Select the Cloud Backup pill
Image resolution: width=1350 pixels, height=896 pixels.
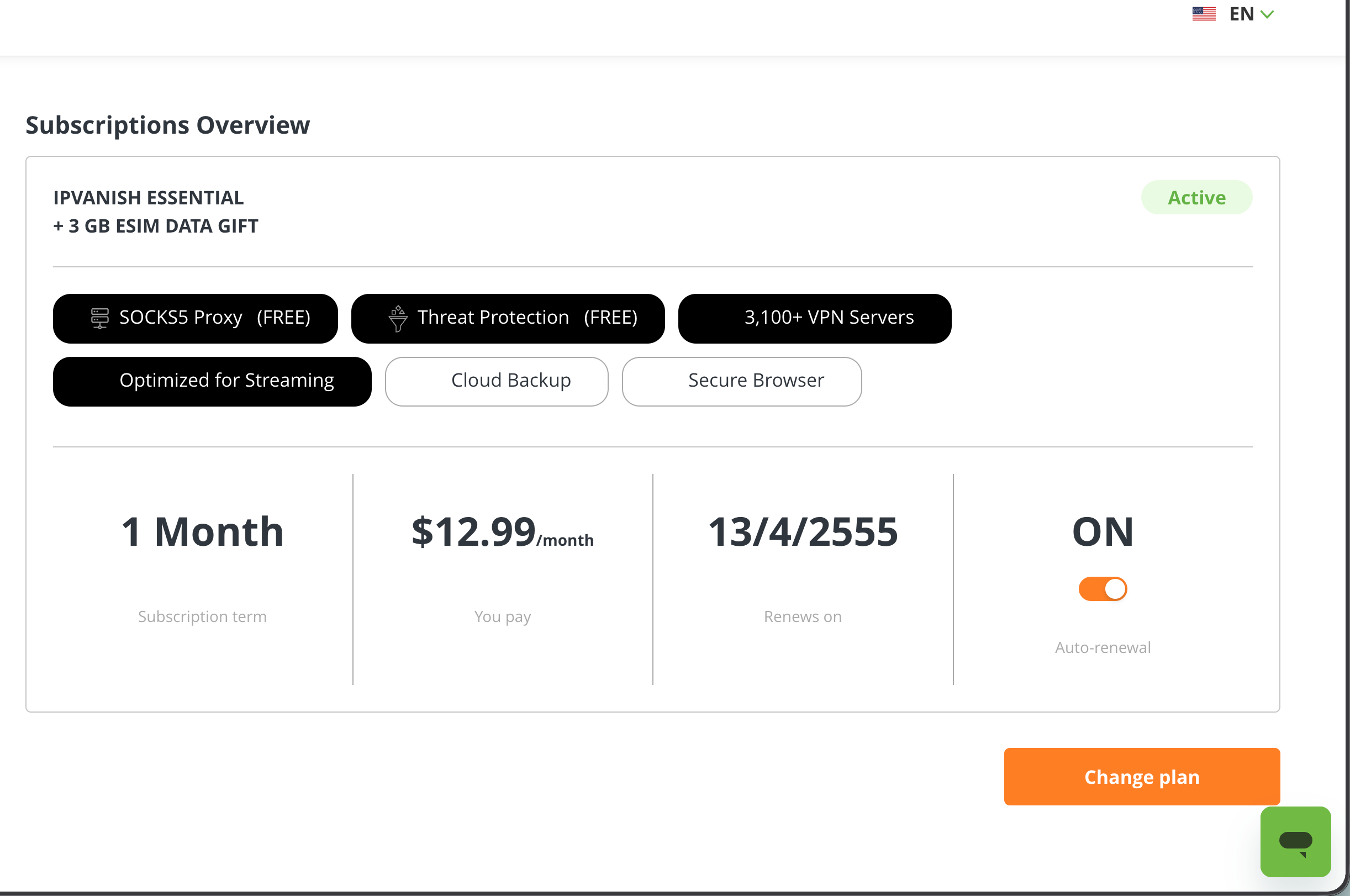tap(497, 381)
